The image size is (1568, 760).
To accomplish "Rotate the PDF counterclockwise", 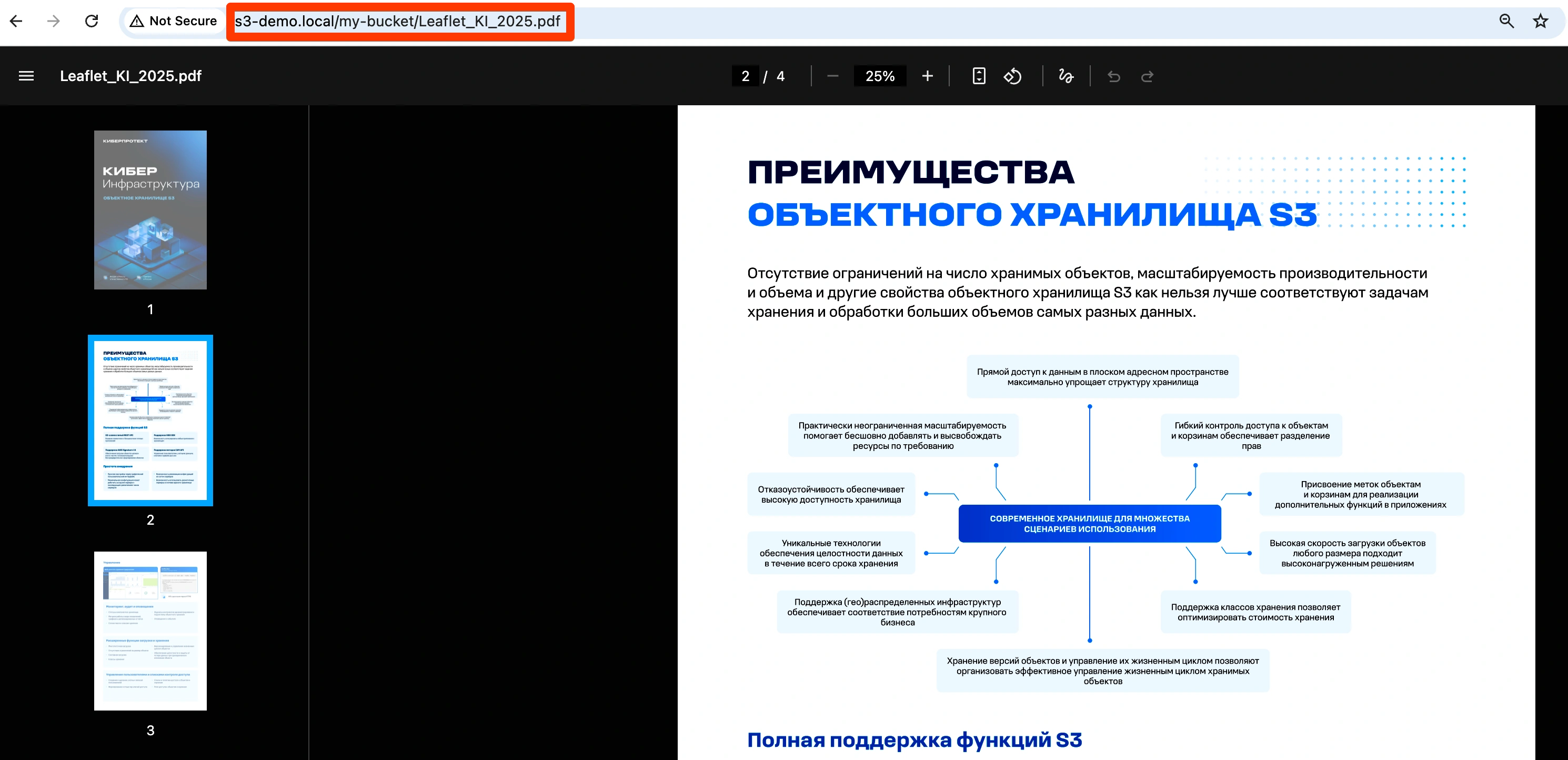I will [1012, 75].
